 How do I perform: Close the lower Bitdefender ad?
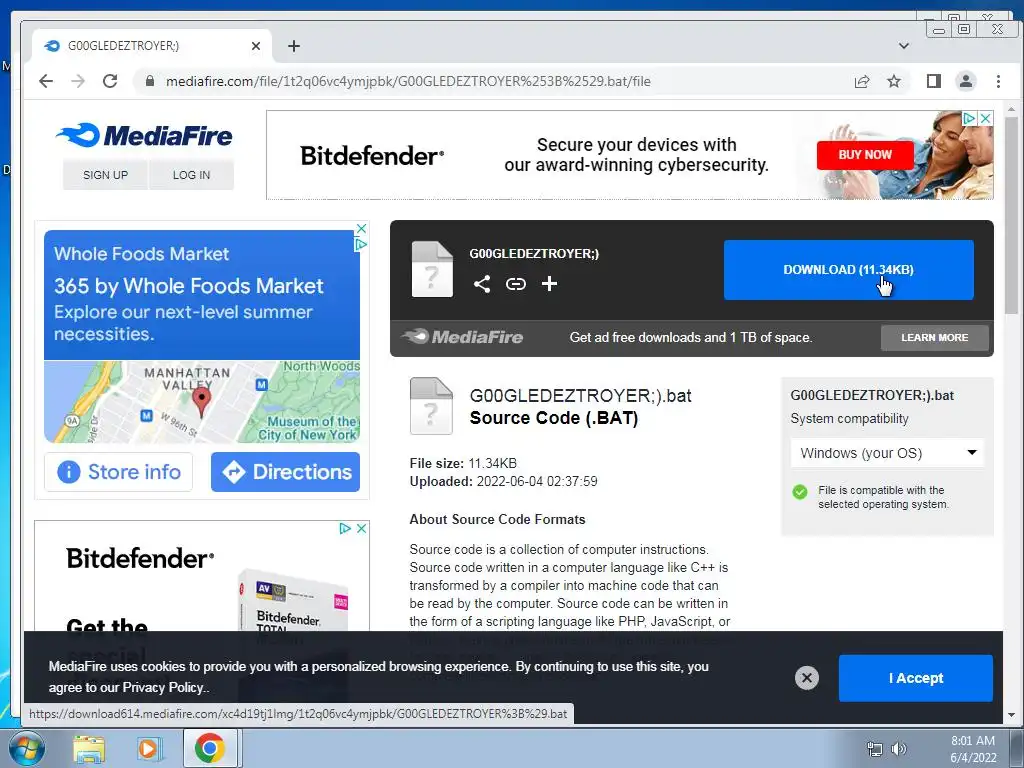coord(361,528)
